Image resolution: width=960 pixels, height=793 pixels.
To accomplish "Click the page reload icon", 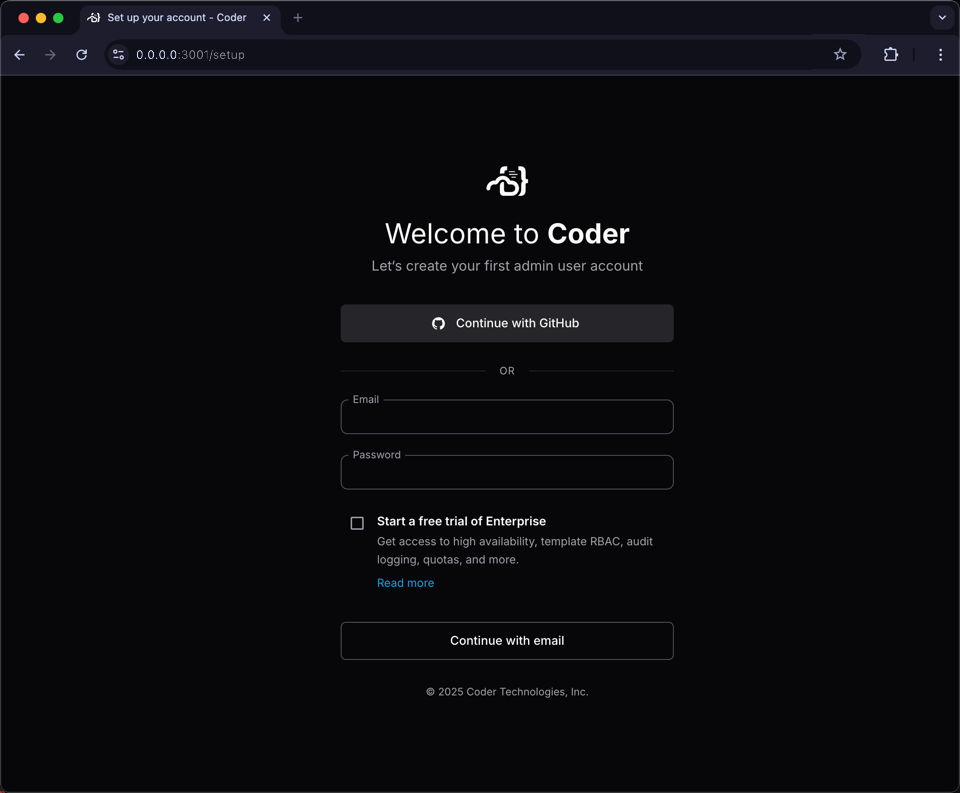I will coord(82,55).
